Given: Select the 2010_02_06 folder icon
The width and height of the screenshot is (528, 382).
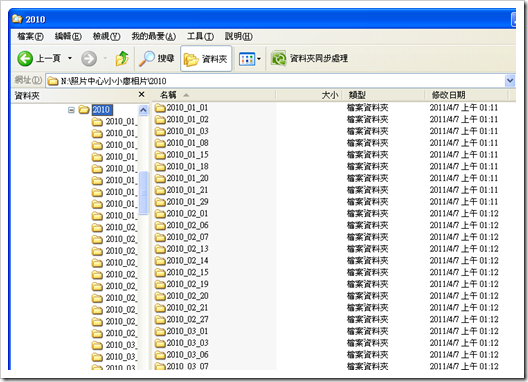Looking at the screenshot, I should (x=160, y=225).
